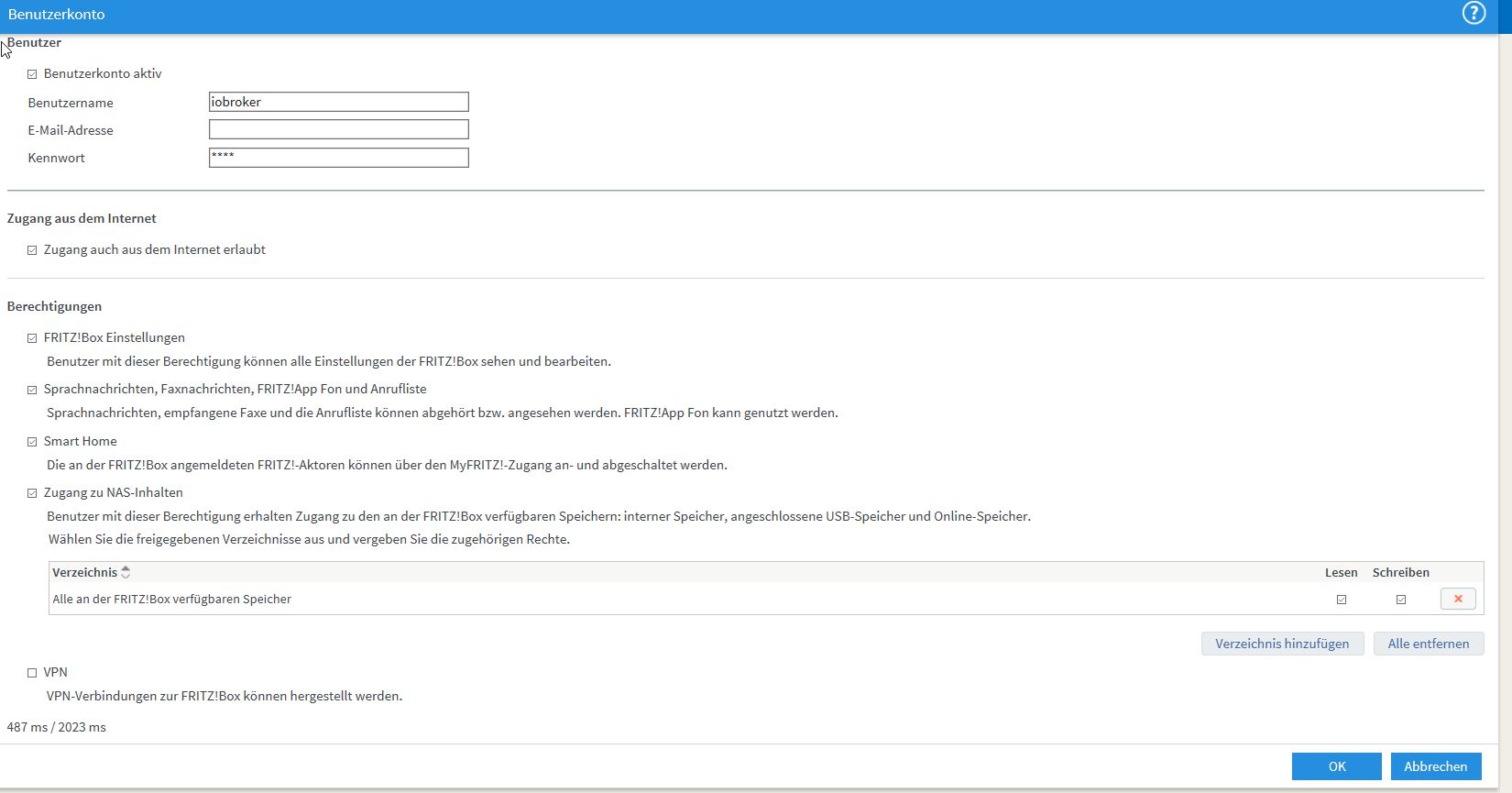
Task: Click 'Wählen Sie die freigegebenen Verzeichnisse' text
Action: click(309, 539)
